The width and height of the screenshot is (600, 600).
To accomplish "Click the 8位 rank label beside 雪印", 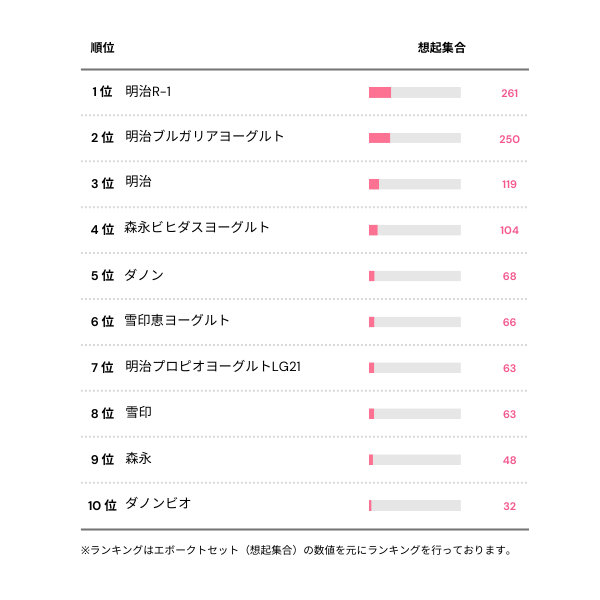I will tap(102, 413).
